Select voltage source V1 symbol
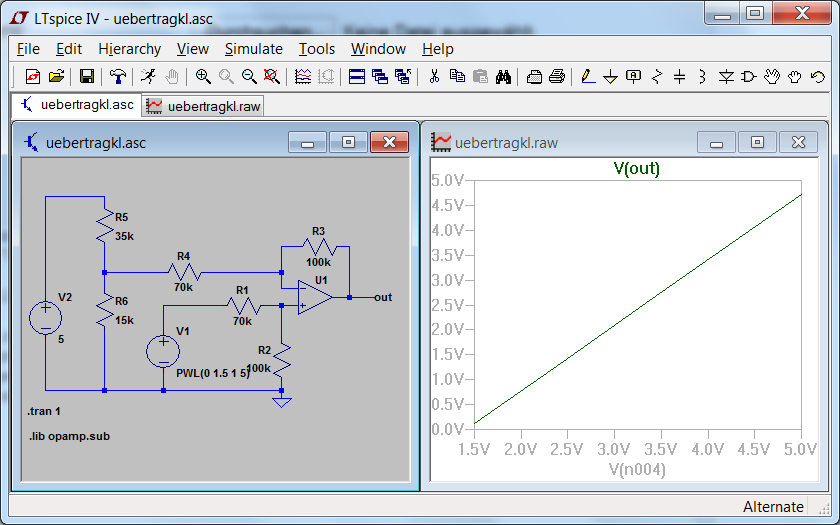This screenshot has height=525, width=840. coord(163,351)
